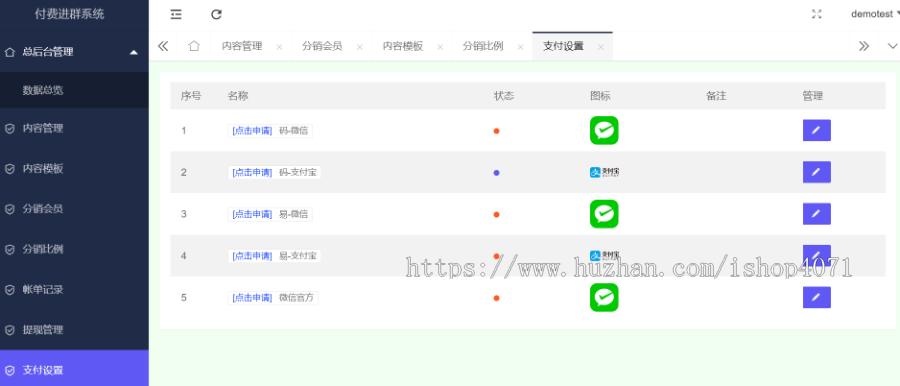
Task: Edit the 码-支付宝 payment entry
Action: [816, 172]
